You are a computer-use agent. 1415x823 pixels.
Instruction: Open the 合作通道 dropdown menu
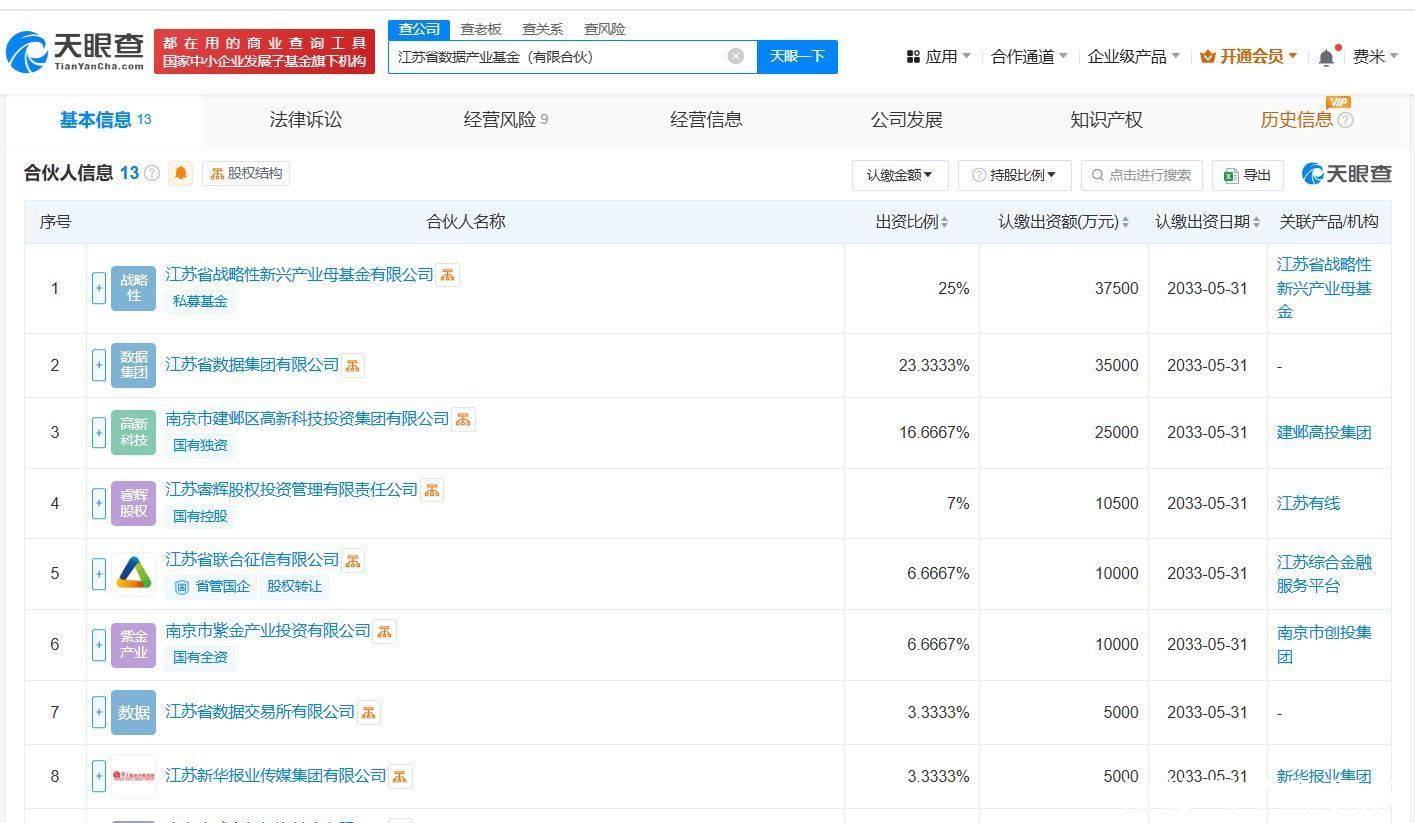(x=1029, y=57)
